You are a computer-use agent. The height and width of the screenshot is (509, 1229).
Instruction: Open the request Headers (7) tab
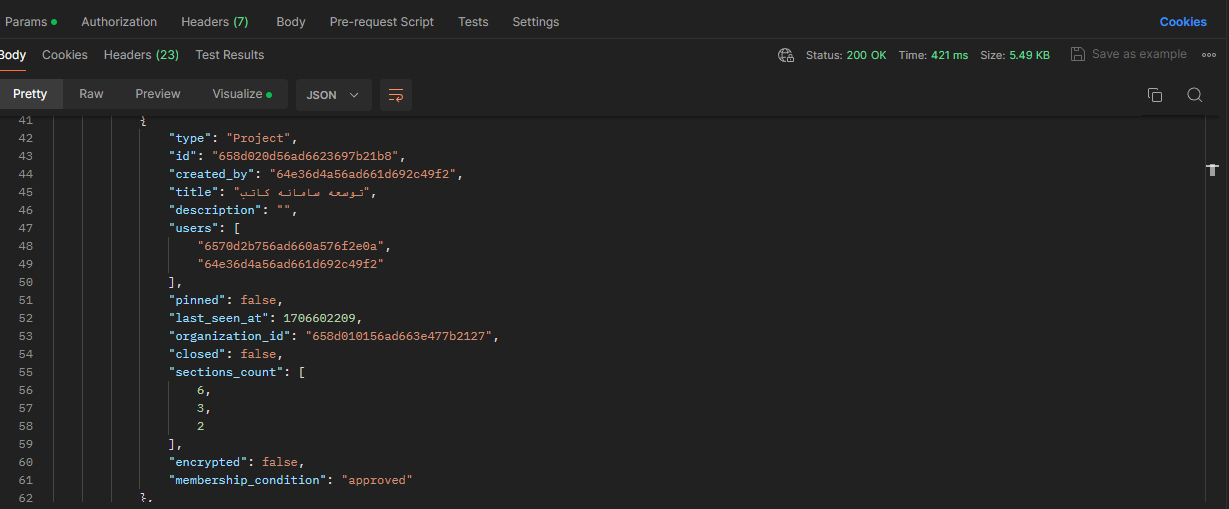[214, 22]
